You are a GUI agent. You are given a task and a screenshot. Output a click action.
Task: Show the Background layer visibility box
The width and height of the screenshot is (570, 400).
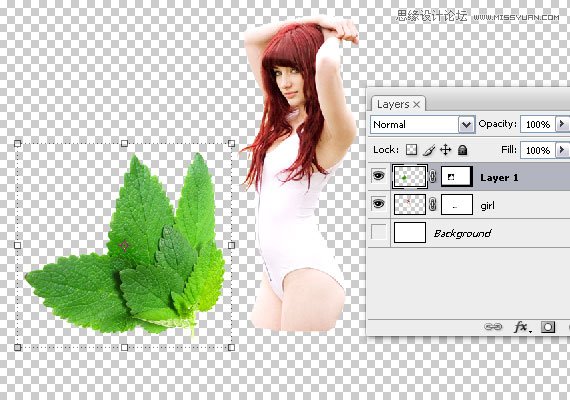(378, 232)
